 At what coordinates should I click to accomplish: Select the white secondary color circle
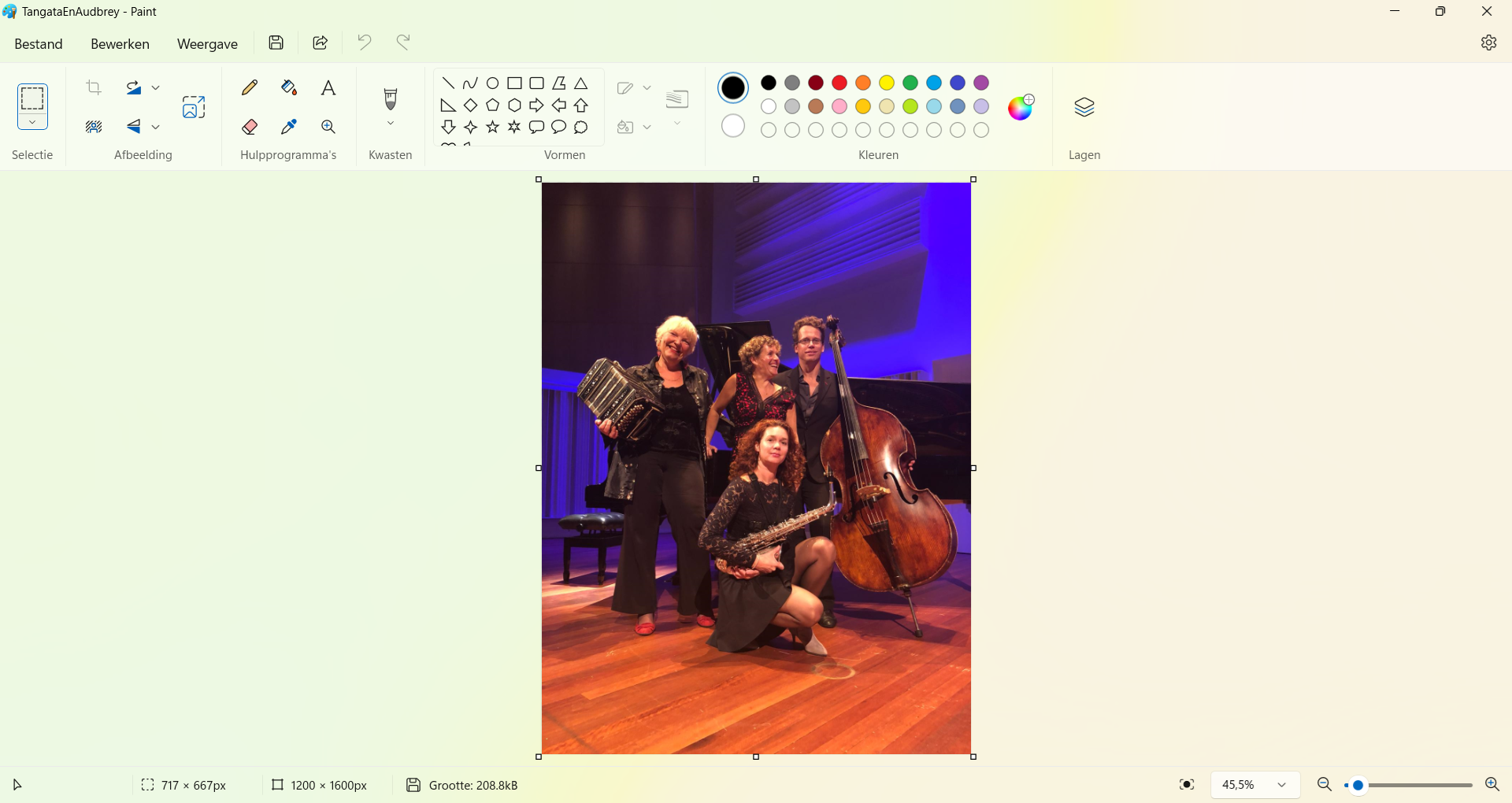(733, 126)
